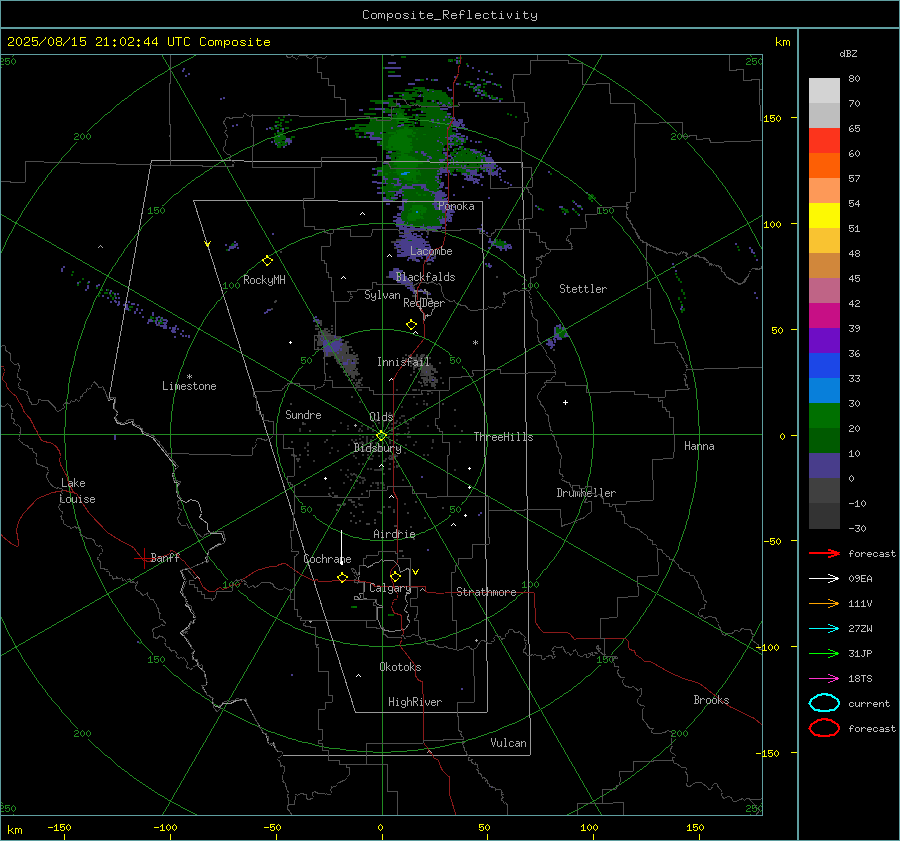Image resolution: width=900 pixels, height=841 pixels.
Task: Click the red cross marker at Banff
Action: [x=143, y=558]
